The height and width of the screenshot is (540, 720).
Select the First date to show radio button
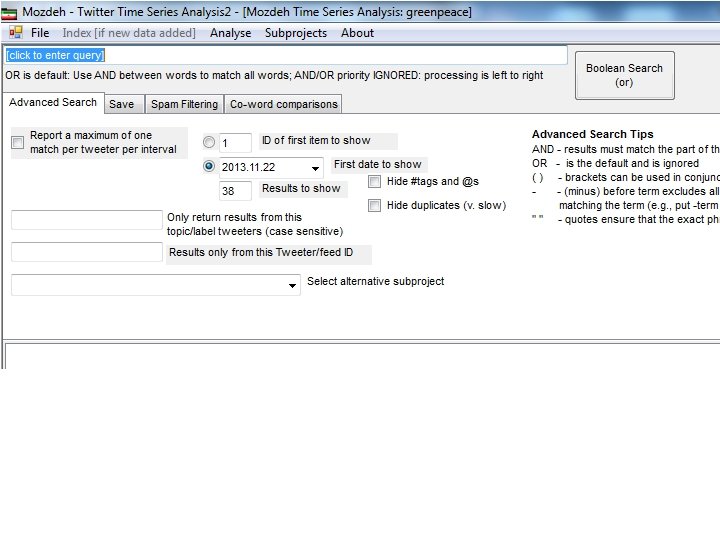pyautogui.click(x=209, y=166)
